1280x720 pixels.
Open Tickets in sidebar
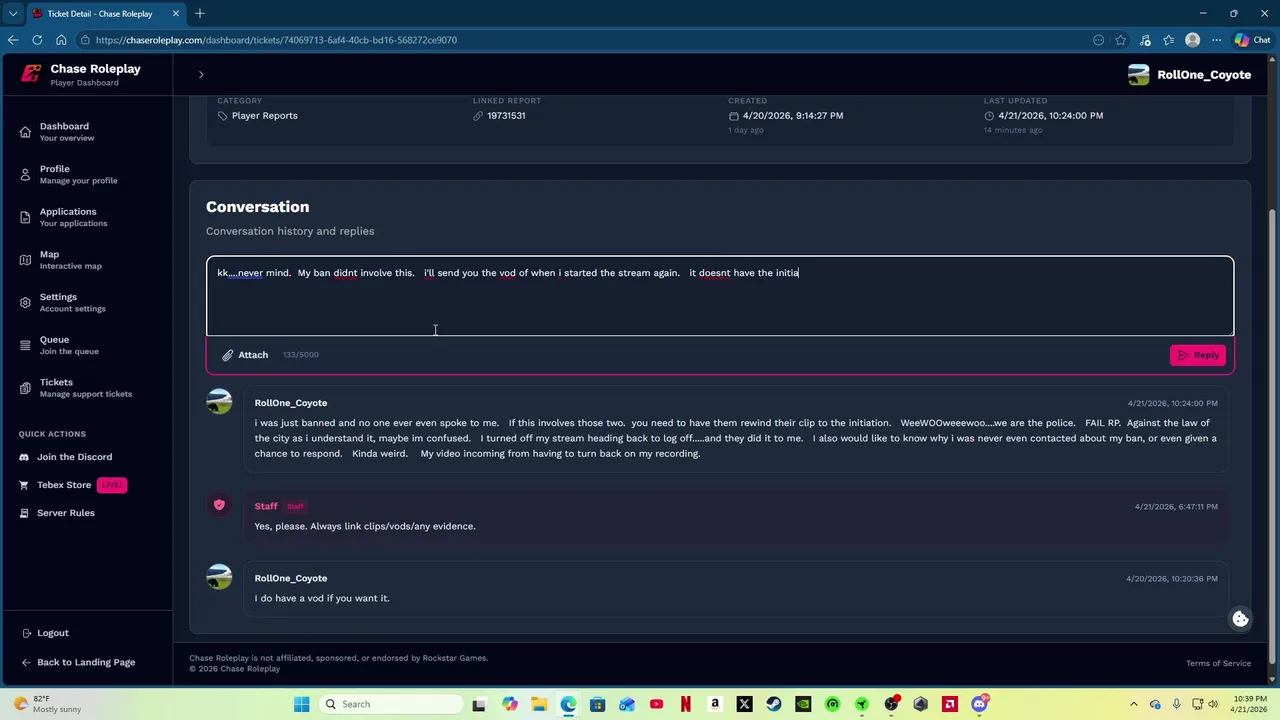pos(86,387)
